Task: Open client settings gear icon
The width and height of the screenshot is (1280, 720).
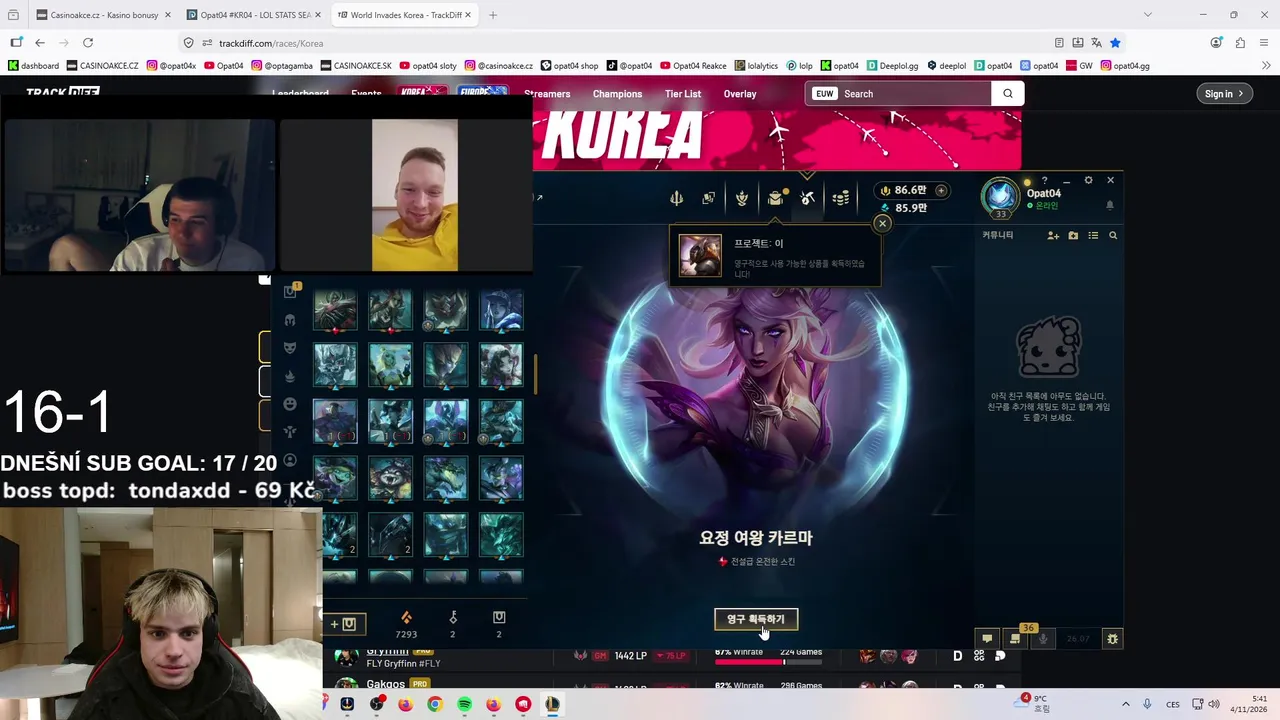Action: (1088, 180)
